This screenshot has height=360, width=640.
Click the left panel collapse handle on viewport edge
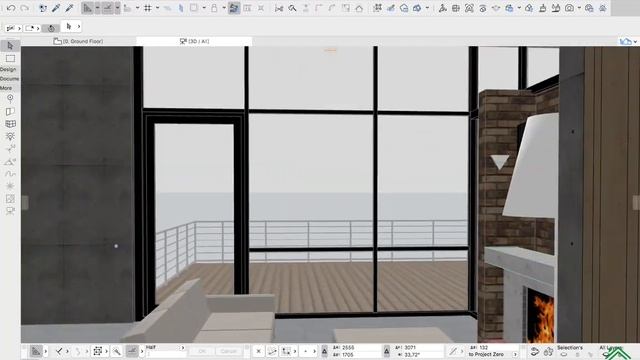(25, 202)
